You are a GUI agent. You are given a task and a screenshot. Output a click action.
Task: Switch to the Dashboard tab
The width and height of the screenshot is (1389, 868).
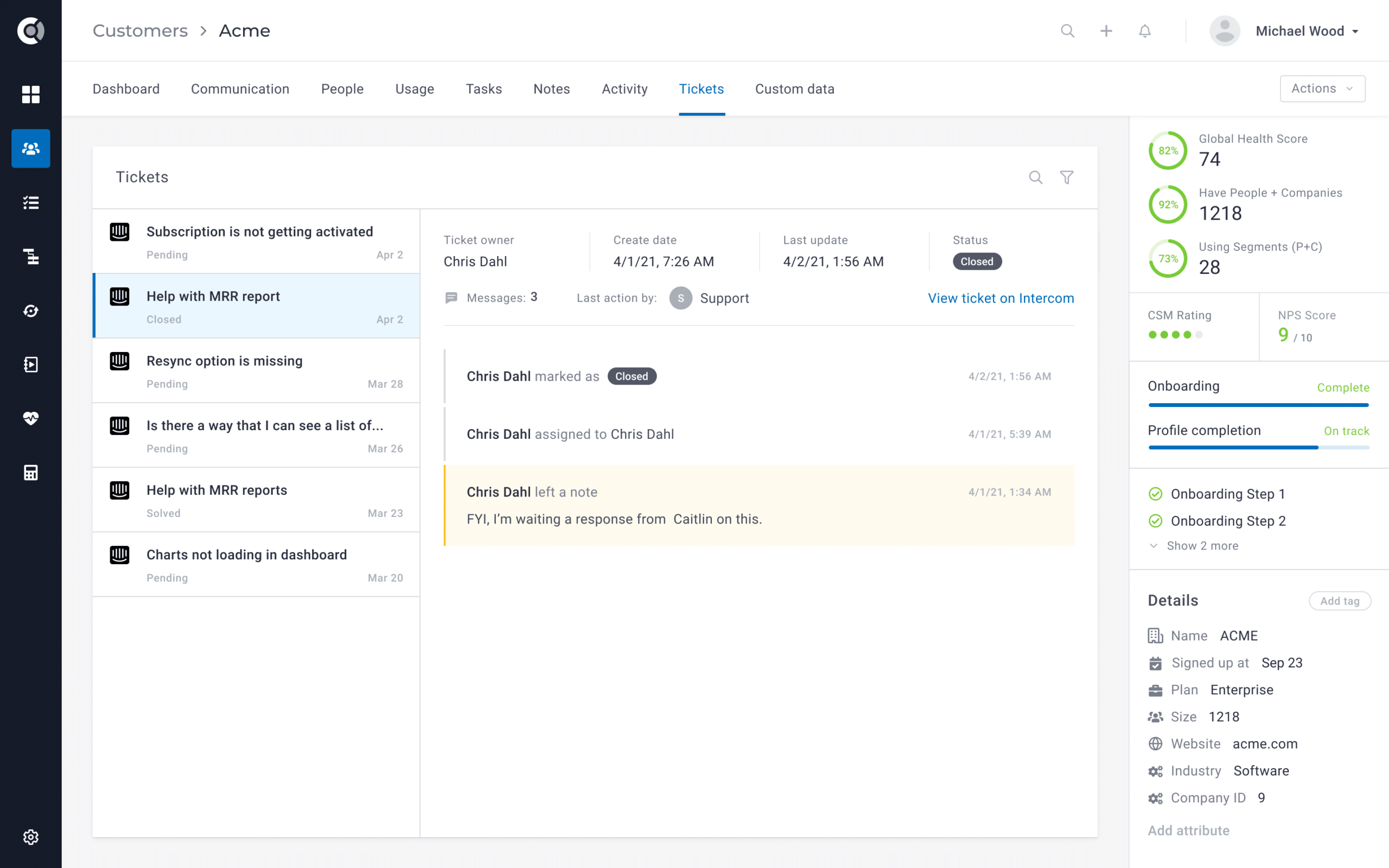[127, 88]
